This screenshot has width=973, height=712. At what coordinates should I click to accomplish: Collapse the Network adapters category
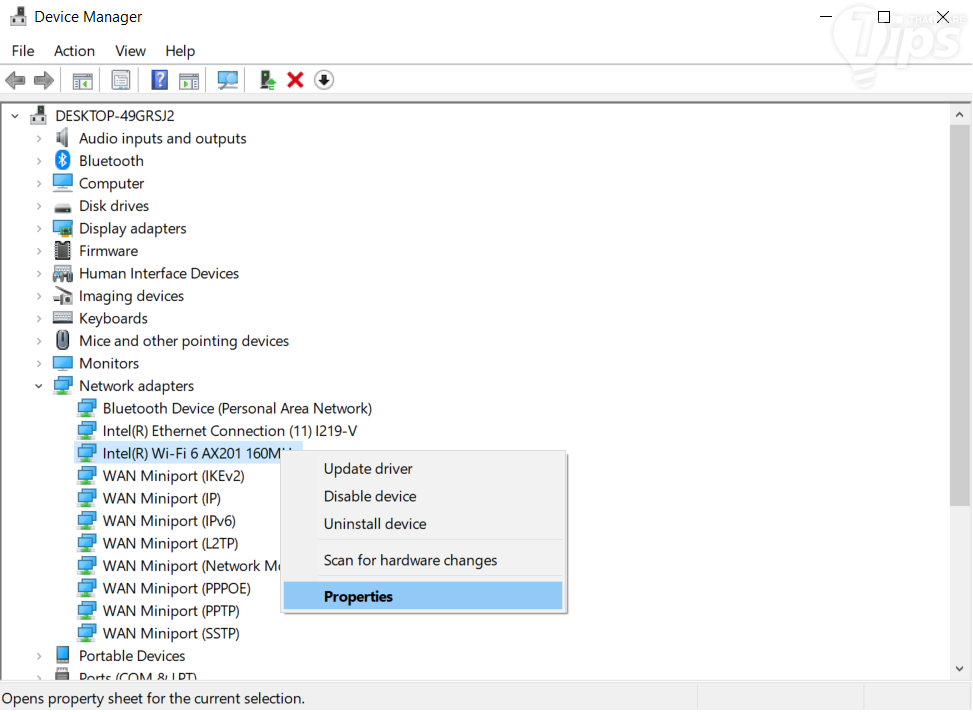39,386
